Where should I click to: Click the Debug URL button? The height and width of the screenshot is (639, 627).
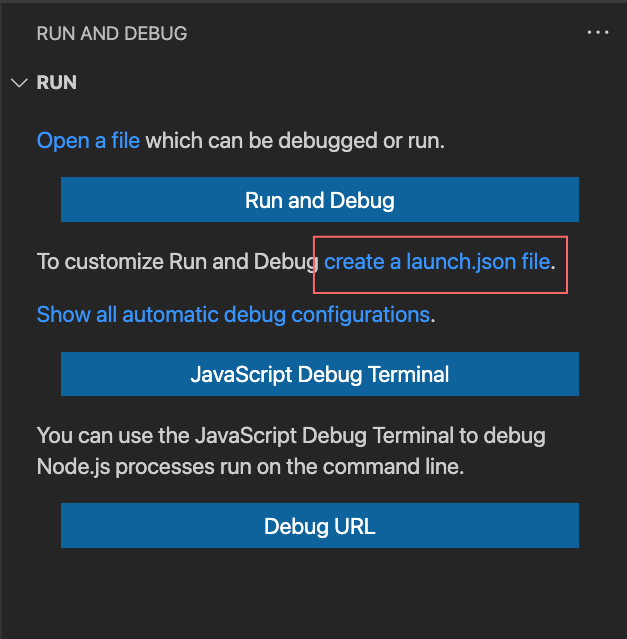(320, 526)
